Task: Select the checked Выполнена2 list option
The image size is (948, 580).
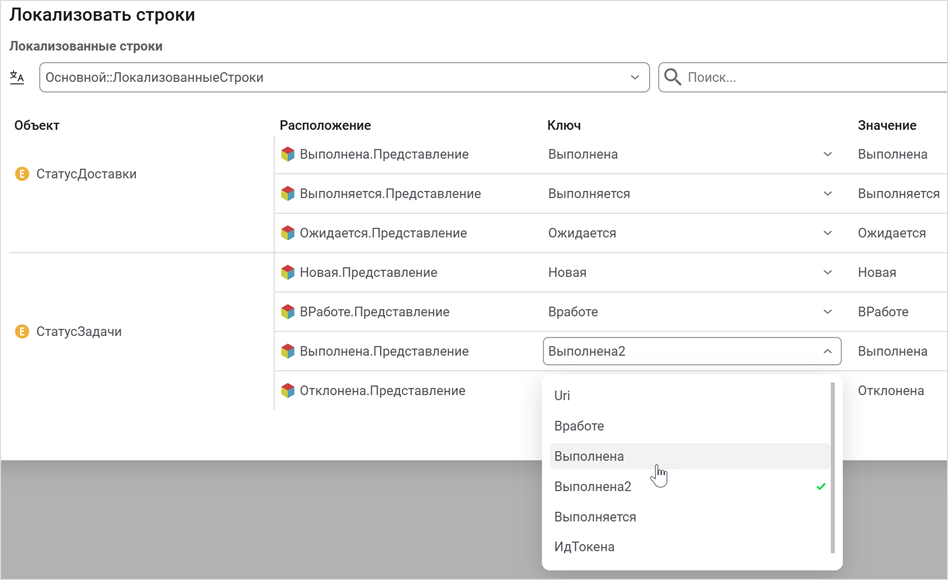Action: pos(593,487)
